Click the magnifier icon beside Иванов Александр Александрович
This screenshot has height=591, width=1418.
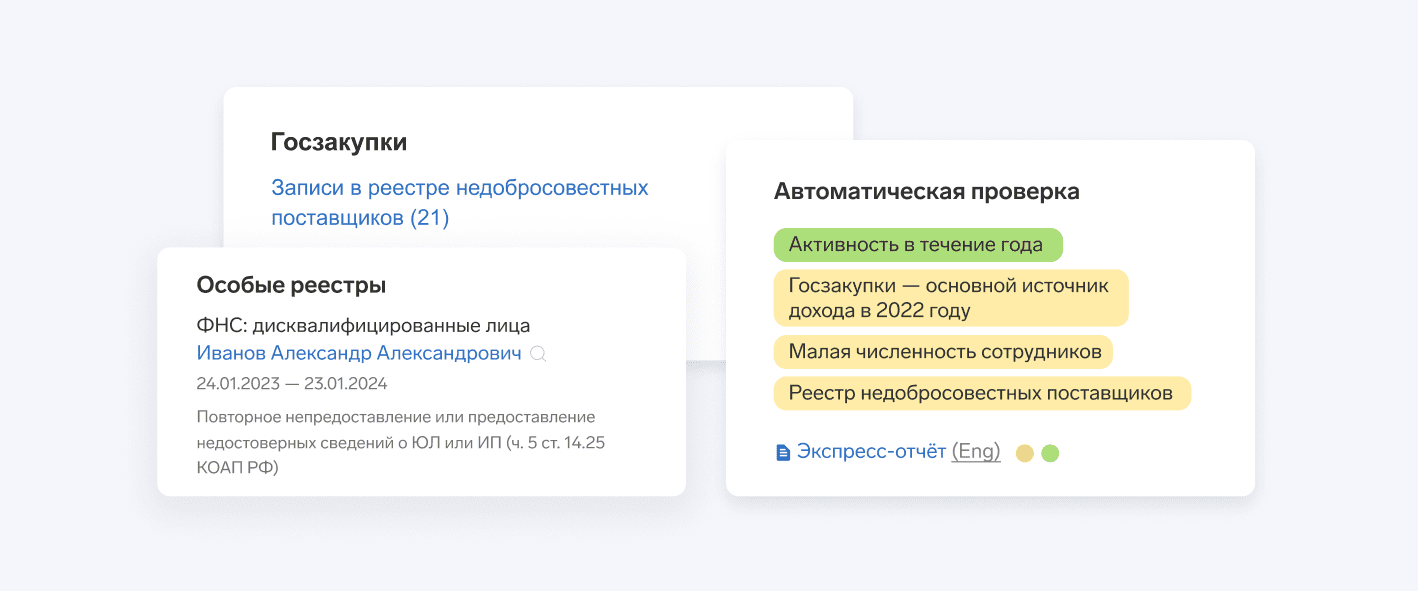[x=538, y=354]
